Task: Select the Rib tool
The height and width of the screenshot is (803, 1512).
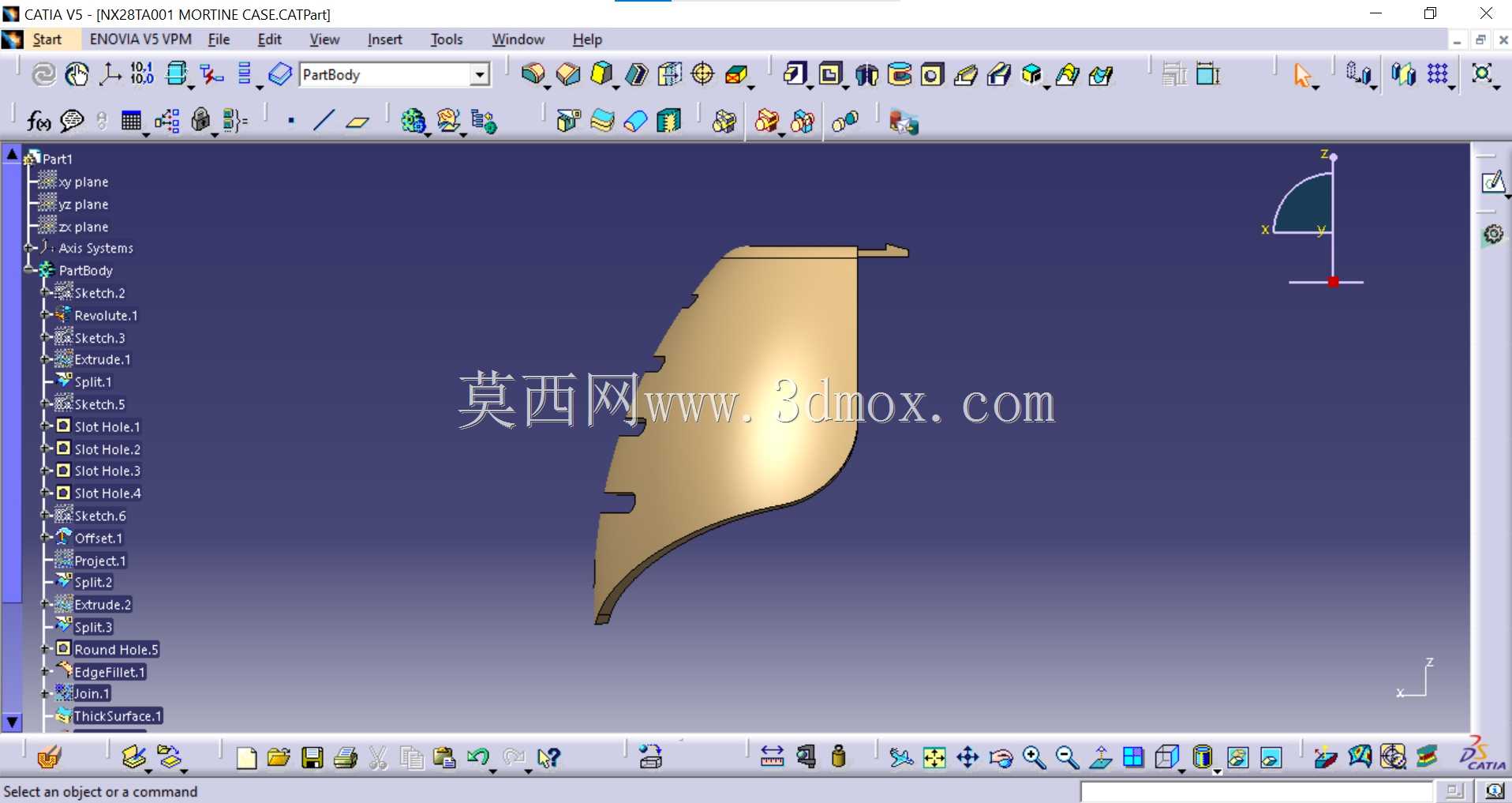Action: 965,74
